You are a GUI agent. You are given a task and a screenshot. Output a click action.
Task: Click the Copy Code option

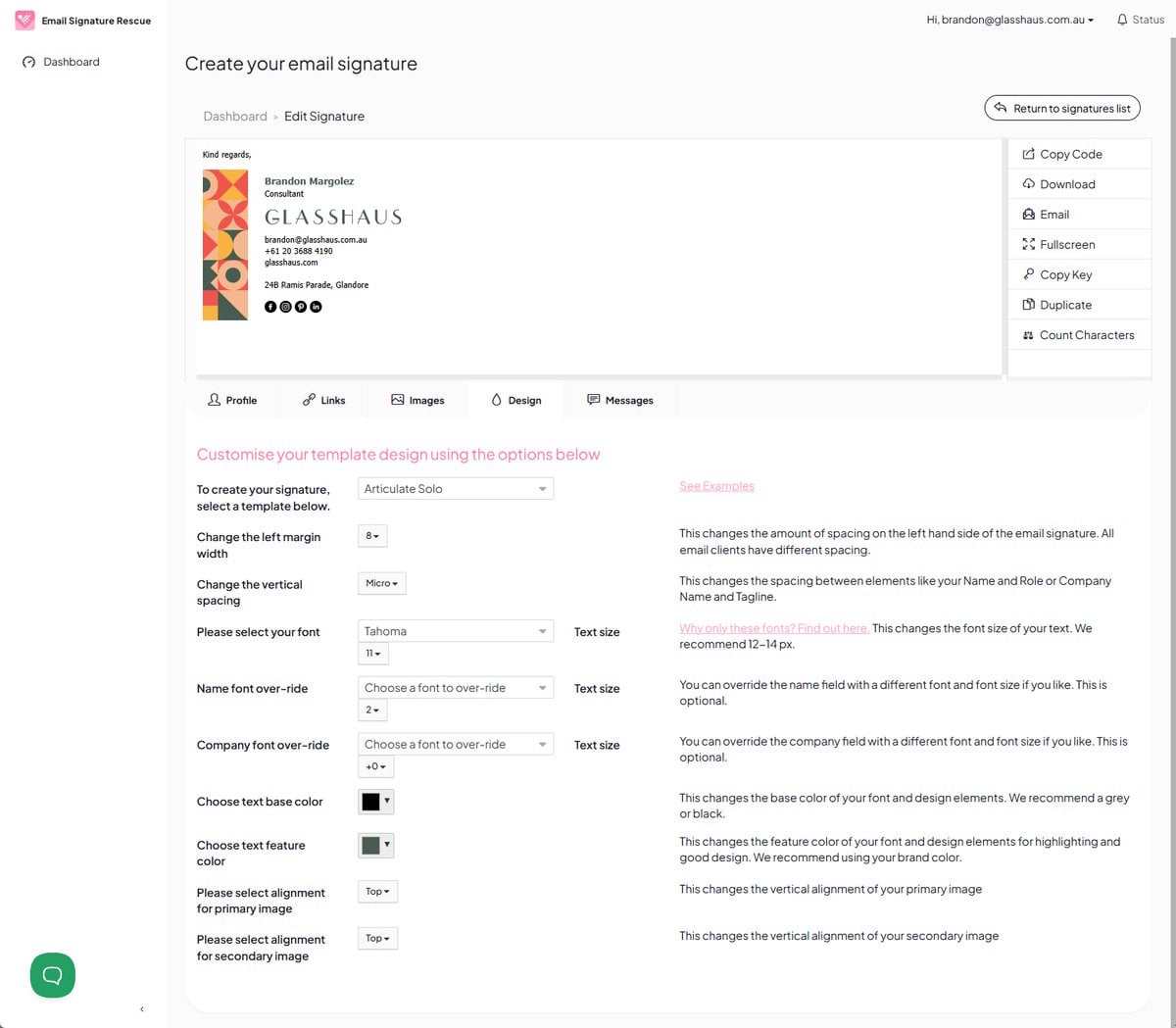pos(1079,154)
